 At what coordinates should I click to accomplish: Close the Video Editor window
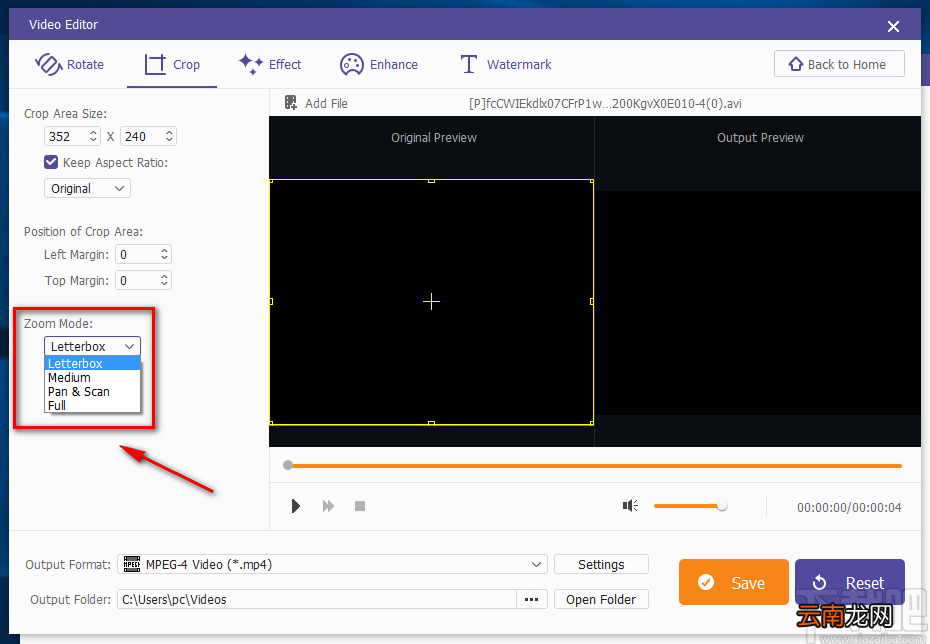[893, 26]
